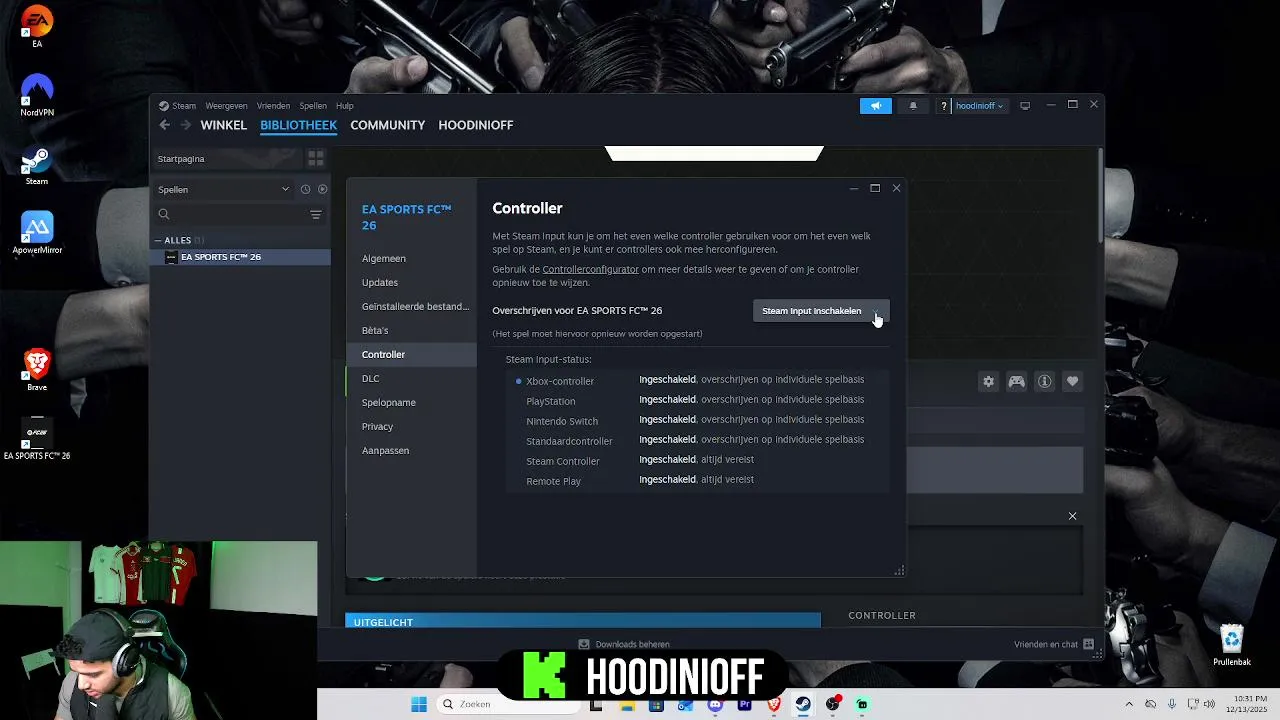Click the Steam back arrow

click(165, 125)
